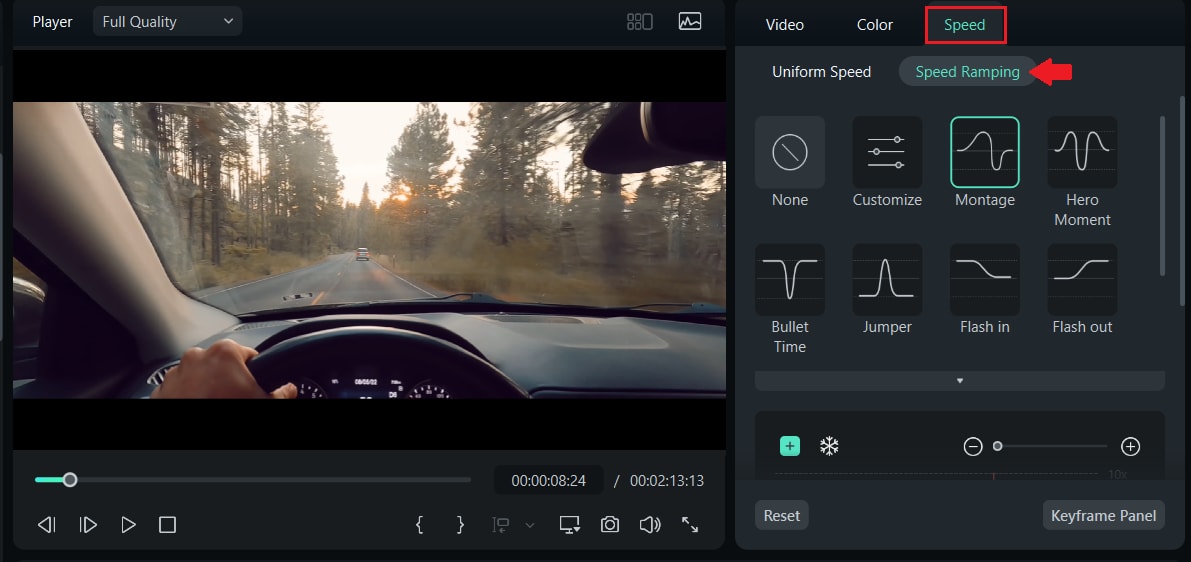The width and height of the screenshot is (1191, 562).
Task: Open the compare layout view icon
Action: 640,22
